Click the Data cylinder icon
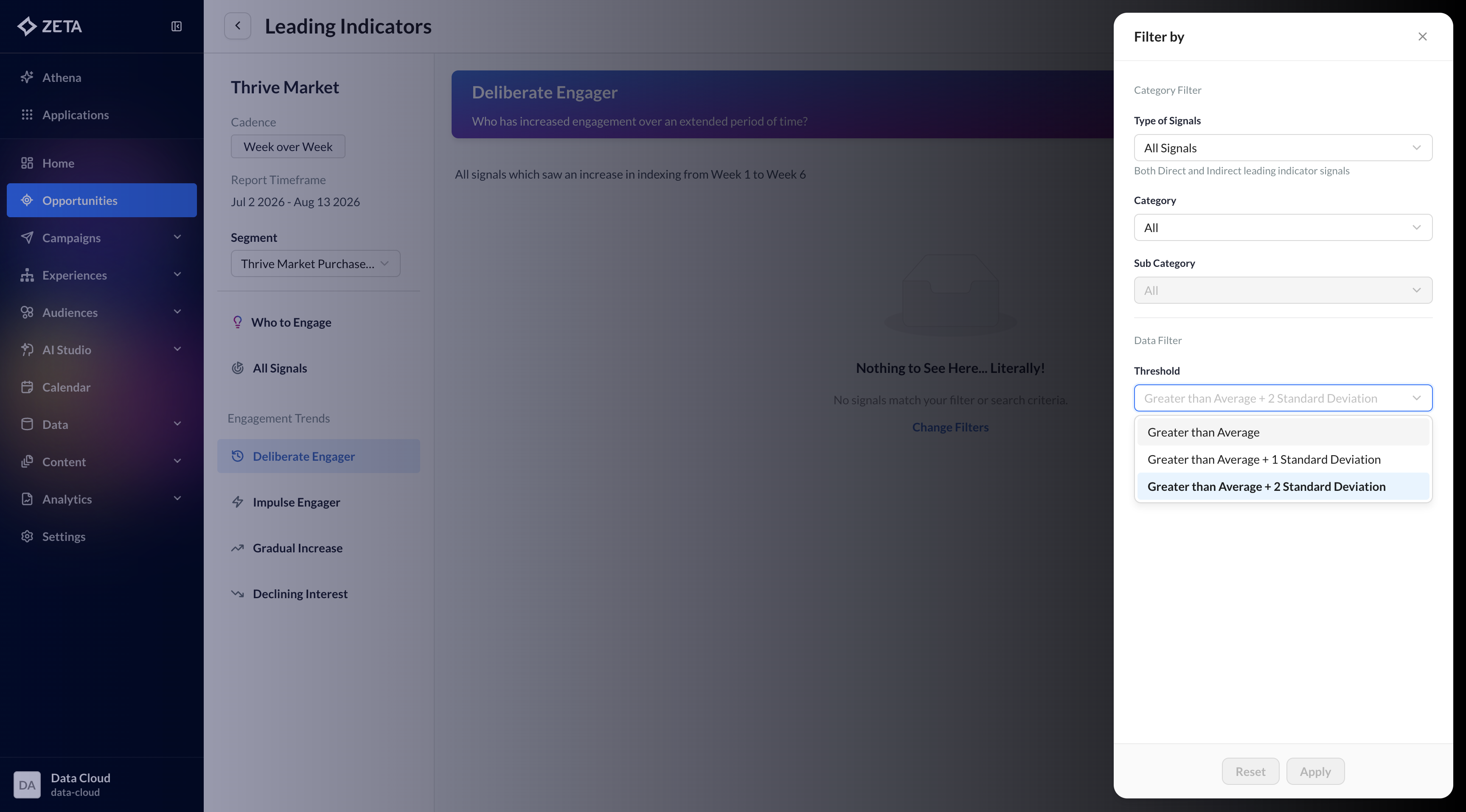1466x812 pixels. click(27, 424)
